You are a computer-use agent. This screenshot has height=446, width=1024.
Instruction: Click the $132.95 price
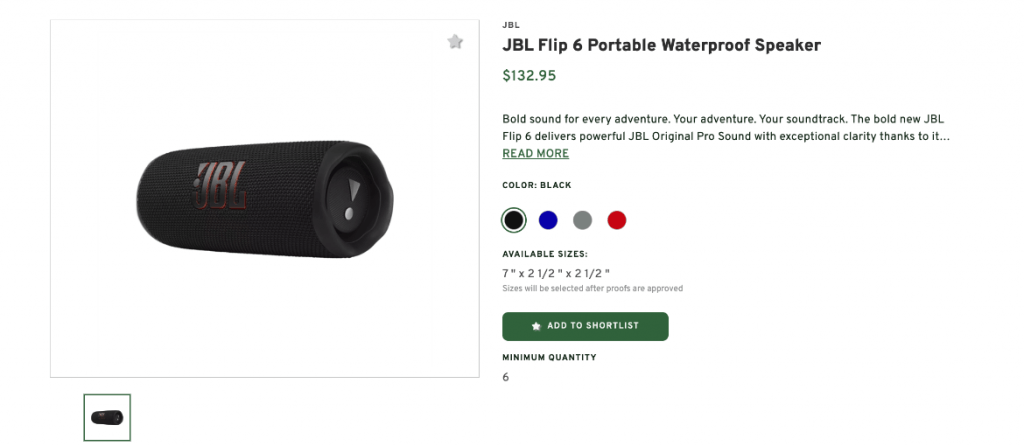[x=529, y=75]
